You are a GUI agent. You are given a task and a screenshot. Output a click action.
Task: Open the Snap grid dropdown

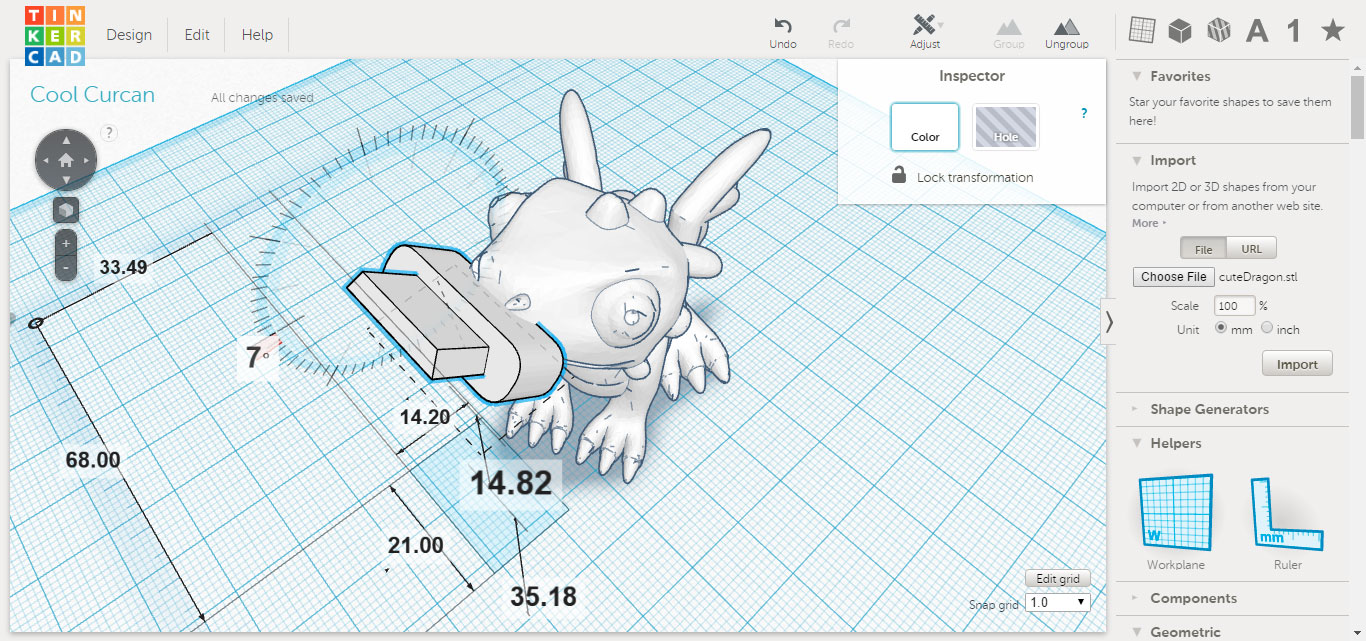[1058, 602]
